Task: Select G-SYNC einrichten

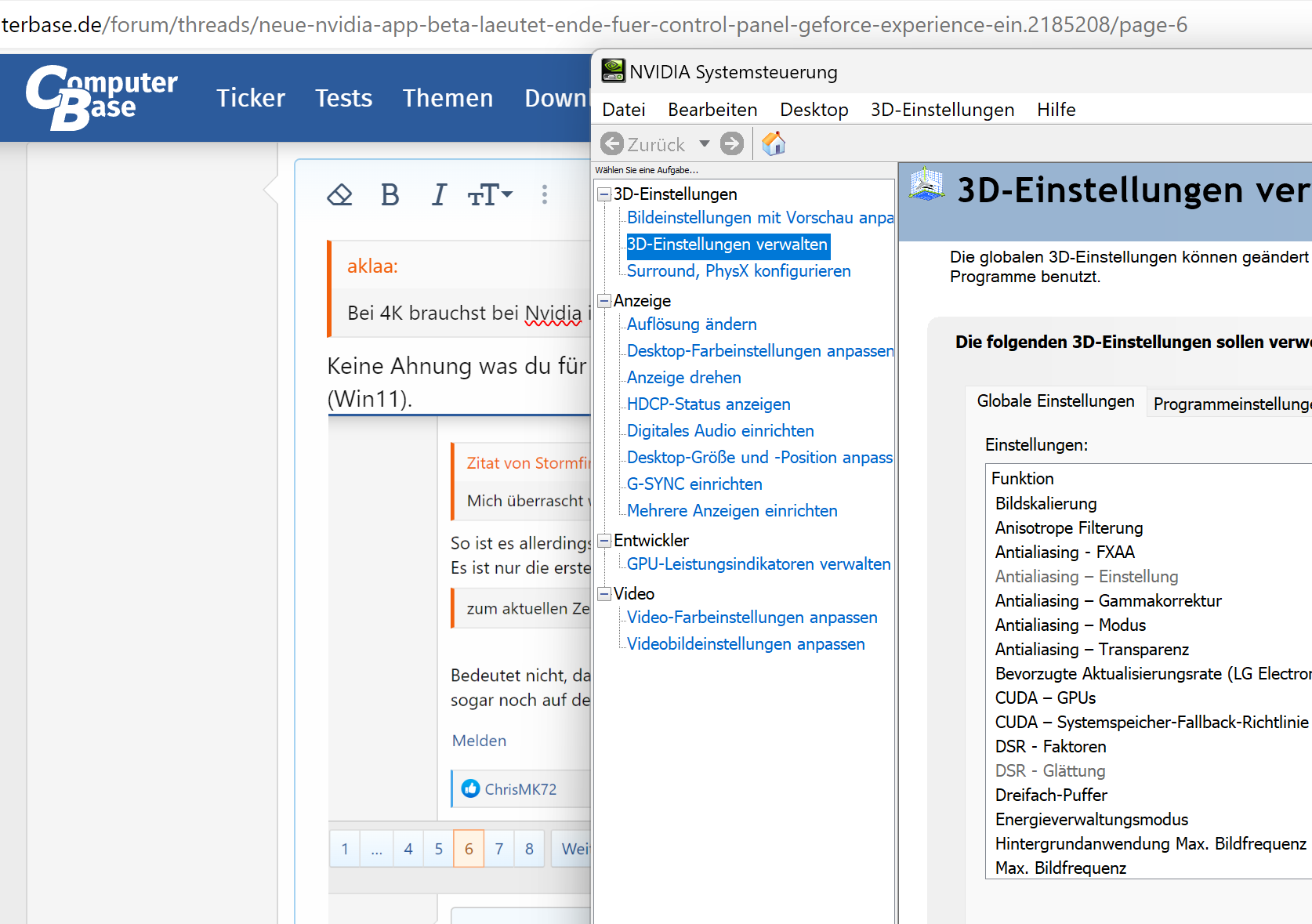Action: (x=694, y=484)
